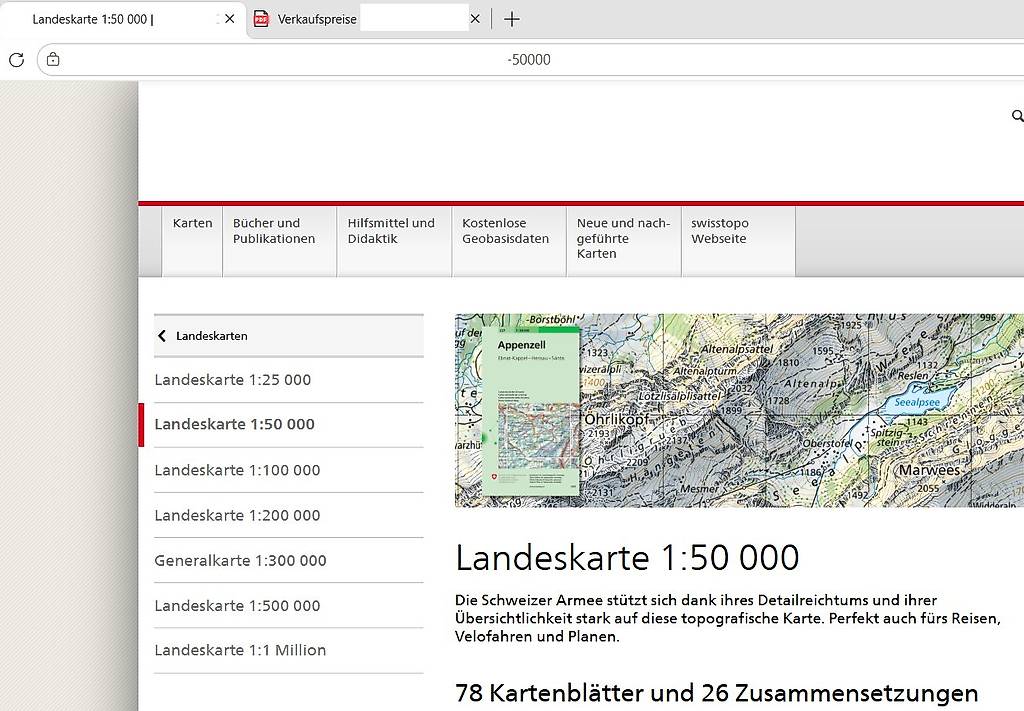Open the search magnifier icon at top right

[x=1017, y=116]
